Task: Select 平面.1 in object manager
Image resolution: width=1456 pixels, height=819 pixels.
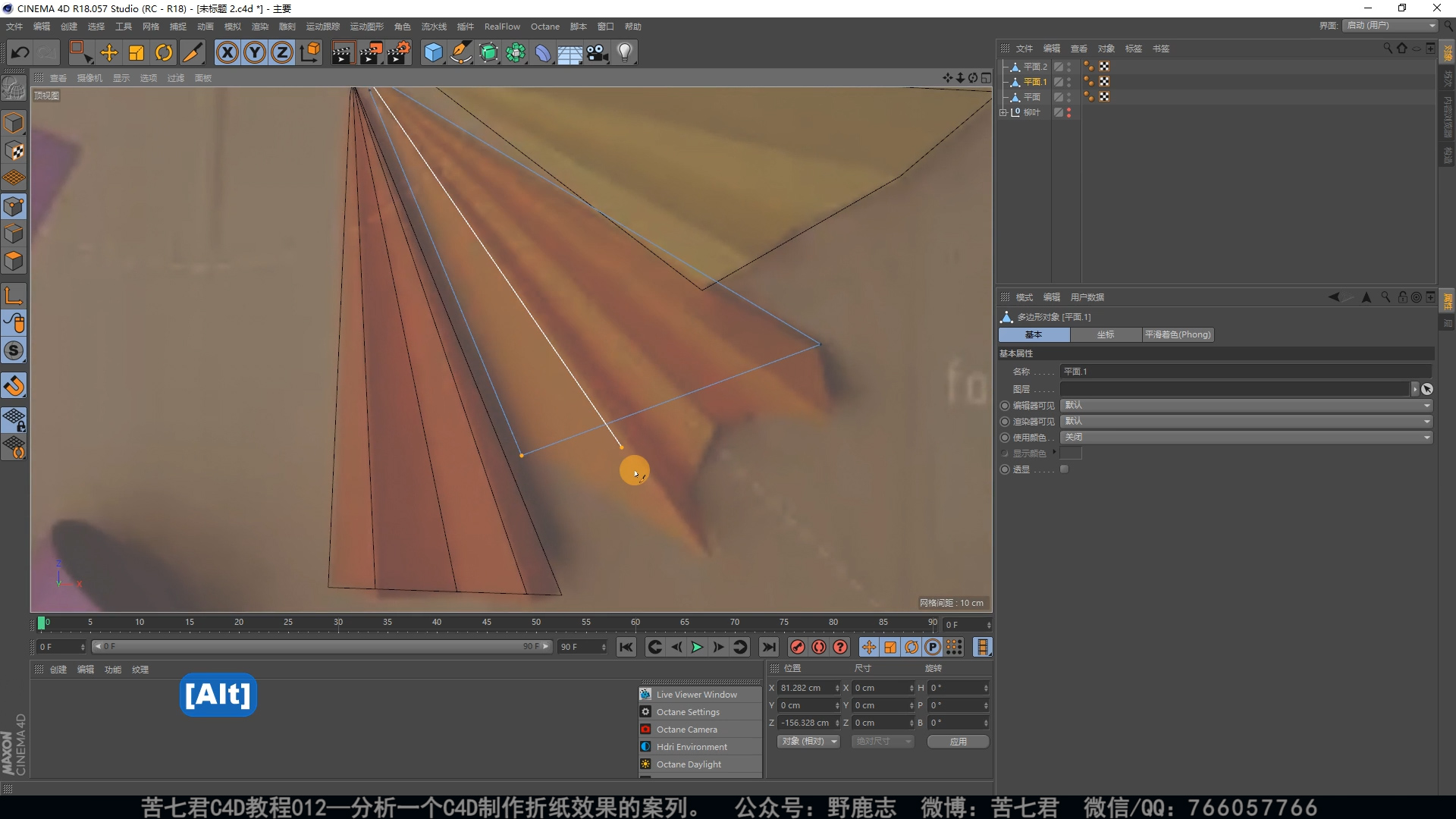Action: (1035, 82)
